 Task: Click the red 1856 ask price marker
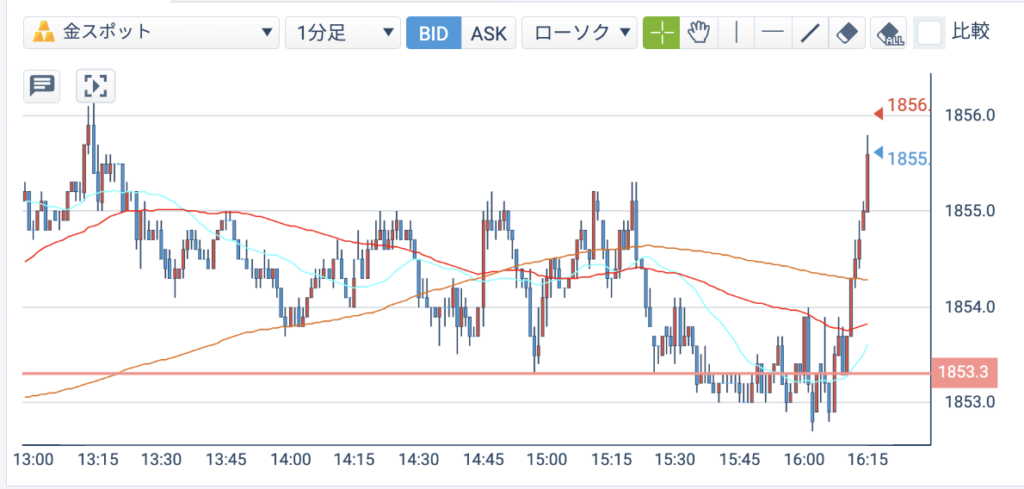[x=903, y=106]
